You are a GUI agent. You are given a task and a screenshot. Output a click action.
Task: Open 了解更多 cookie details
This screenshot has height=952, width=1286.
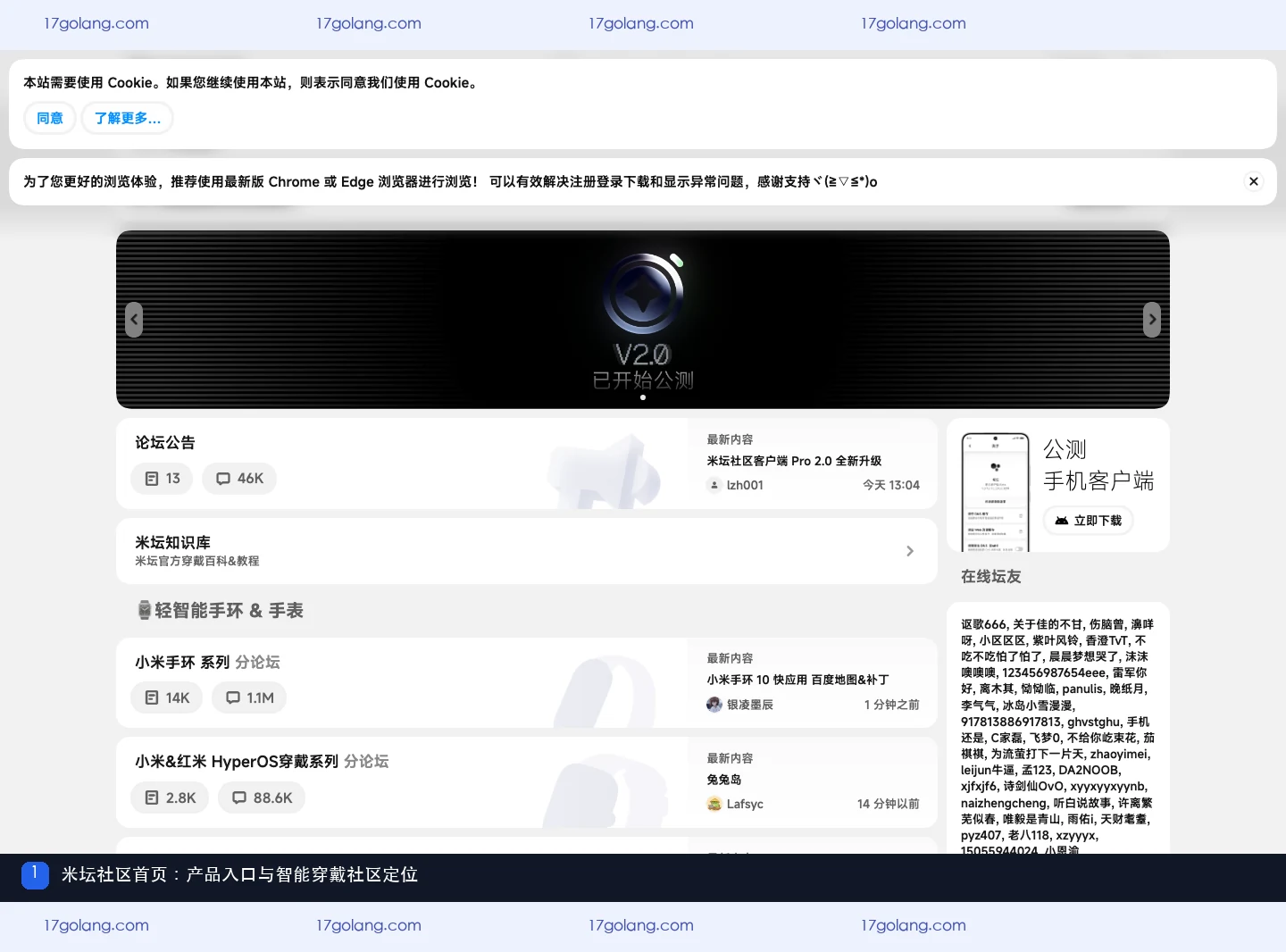click(128, 118)
